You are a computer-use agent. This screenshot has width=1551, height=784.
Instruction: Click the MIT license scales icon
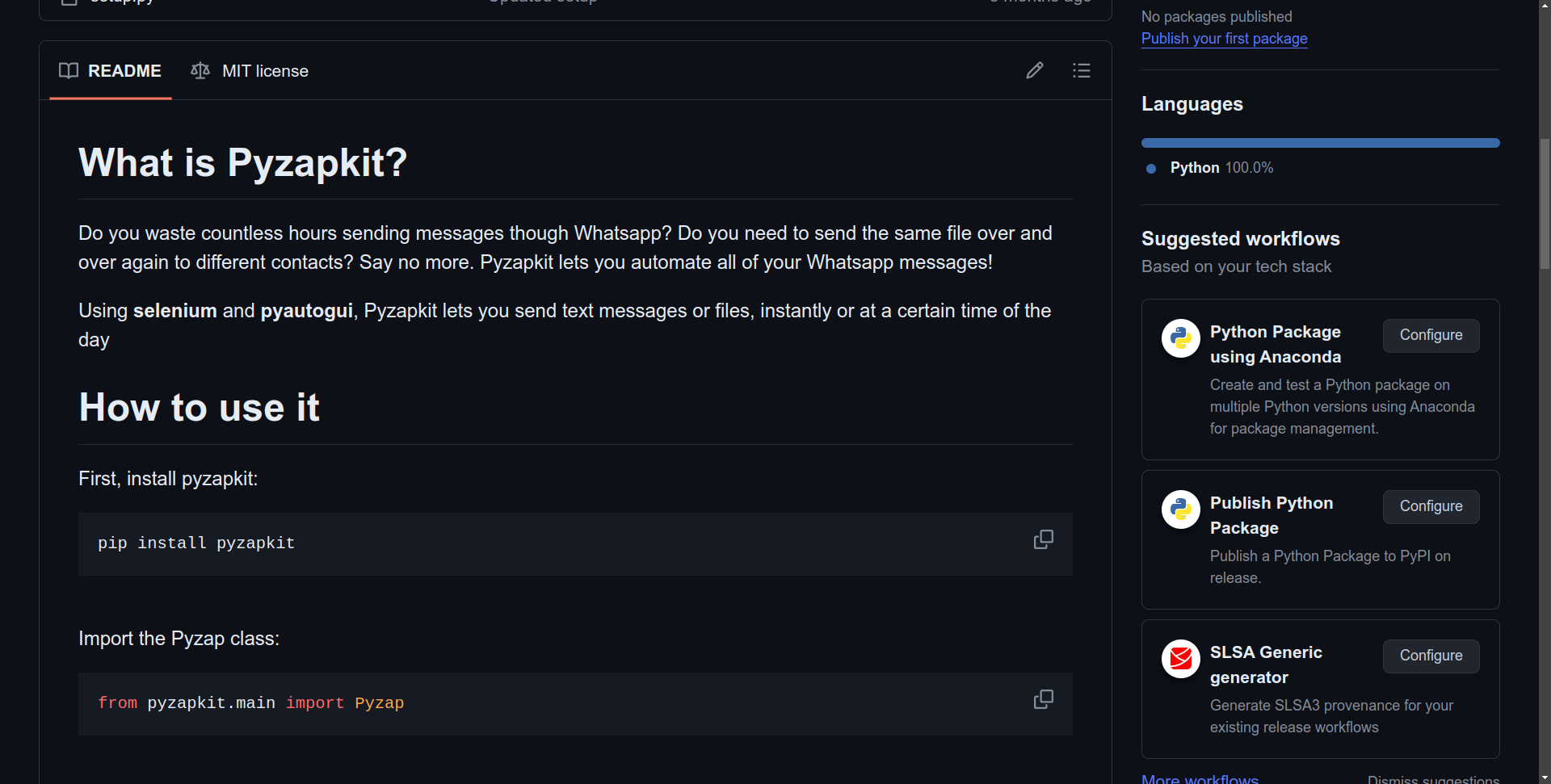pos(200,71)
